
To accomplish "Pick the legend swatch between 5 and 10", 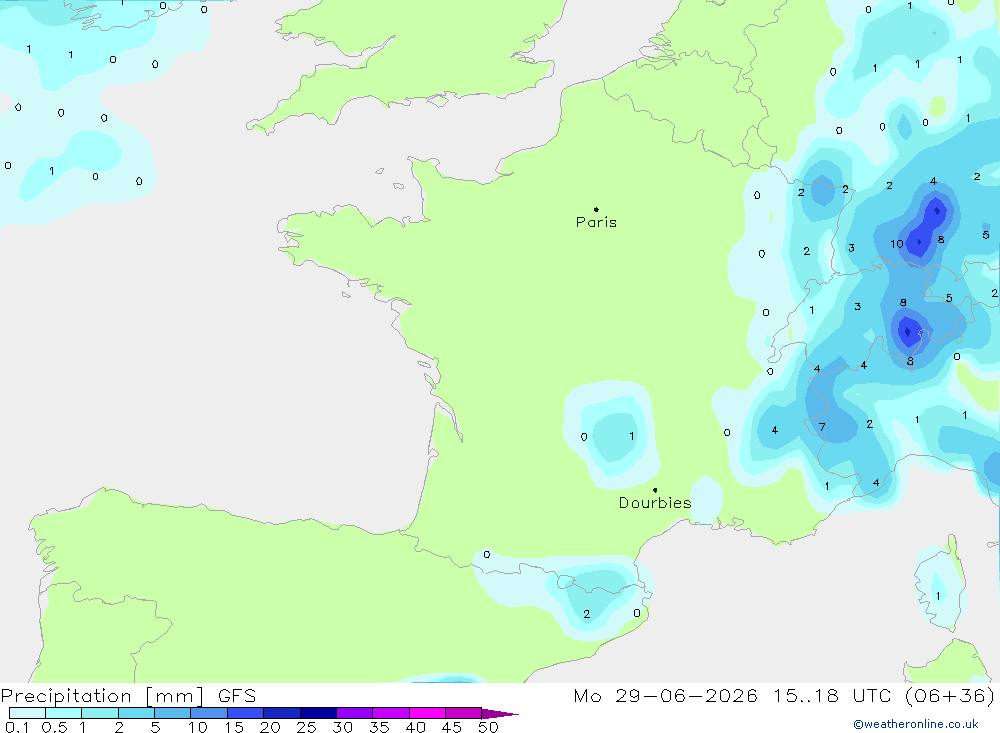I will click(173, 713).
